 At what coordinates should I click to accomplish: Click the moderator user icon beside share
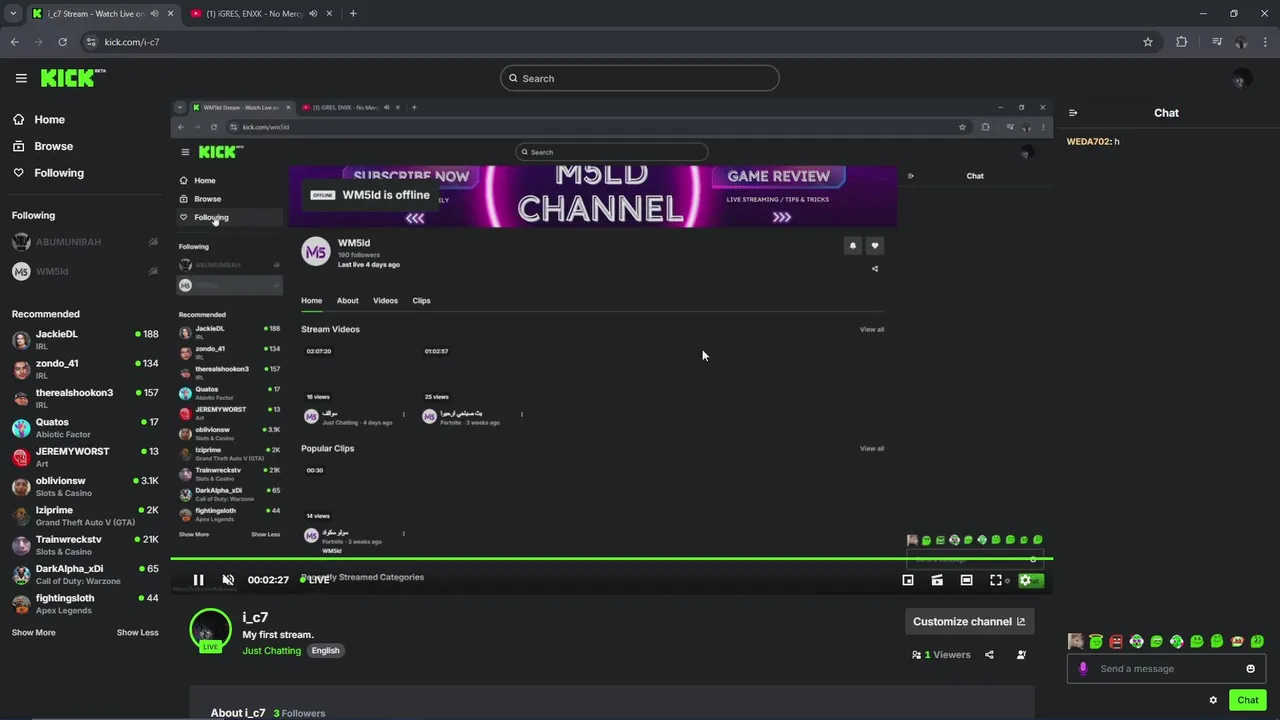pyautogui.click(x=1021, y=655)
